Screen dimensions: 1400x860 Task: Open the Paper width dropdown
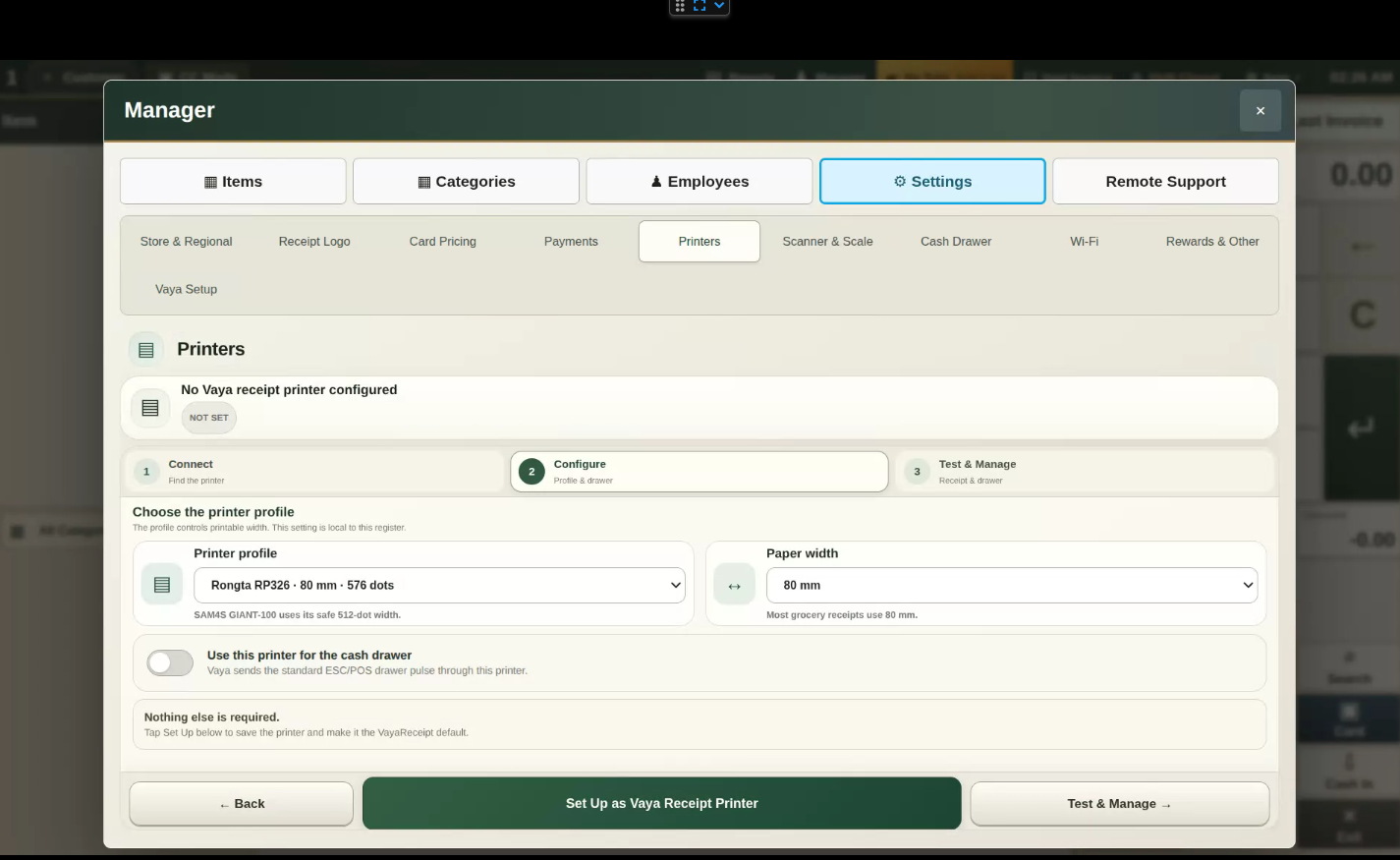coord(1012,585)
